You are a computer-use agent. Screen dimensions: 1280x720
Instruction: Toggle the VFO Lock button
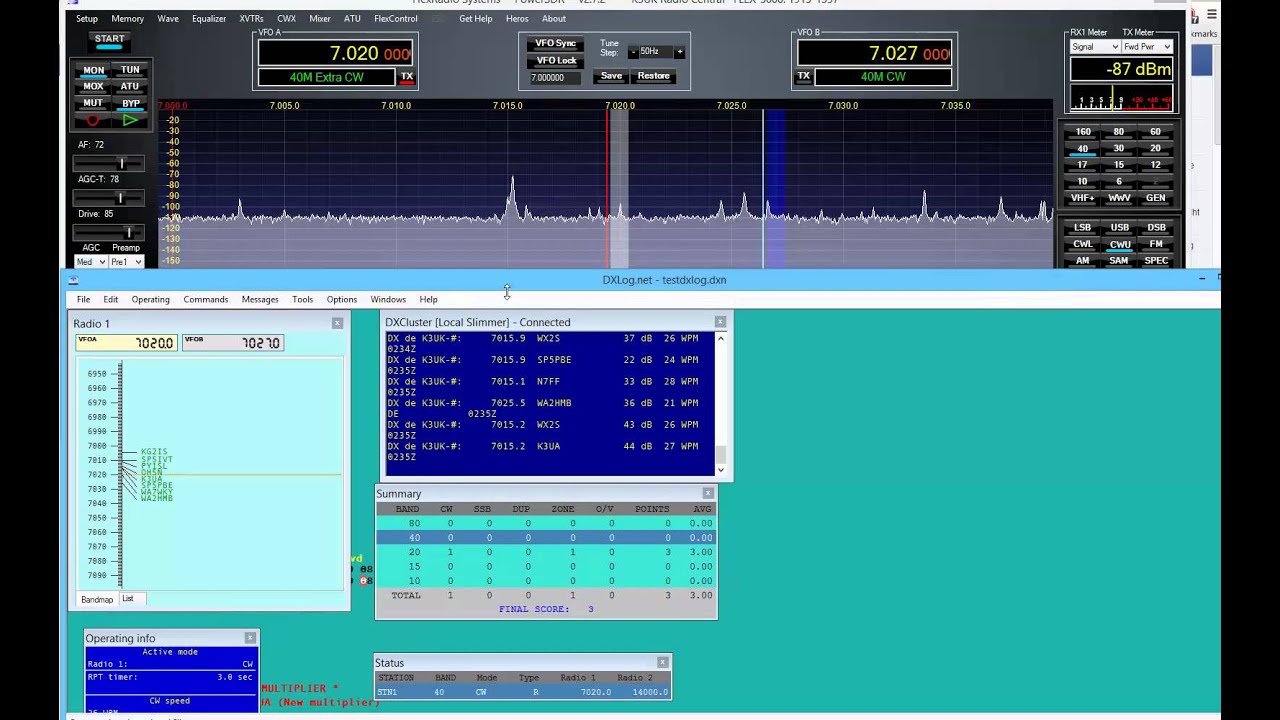coord(555,61)
